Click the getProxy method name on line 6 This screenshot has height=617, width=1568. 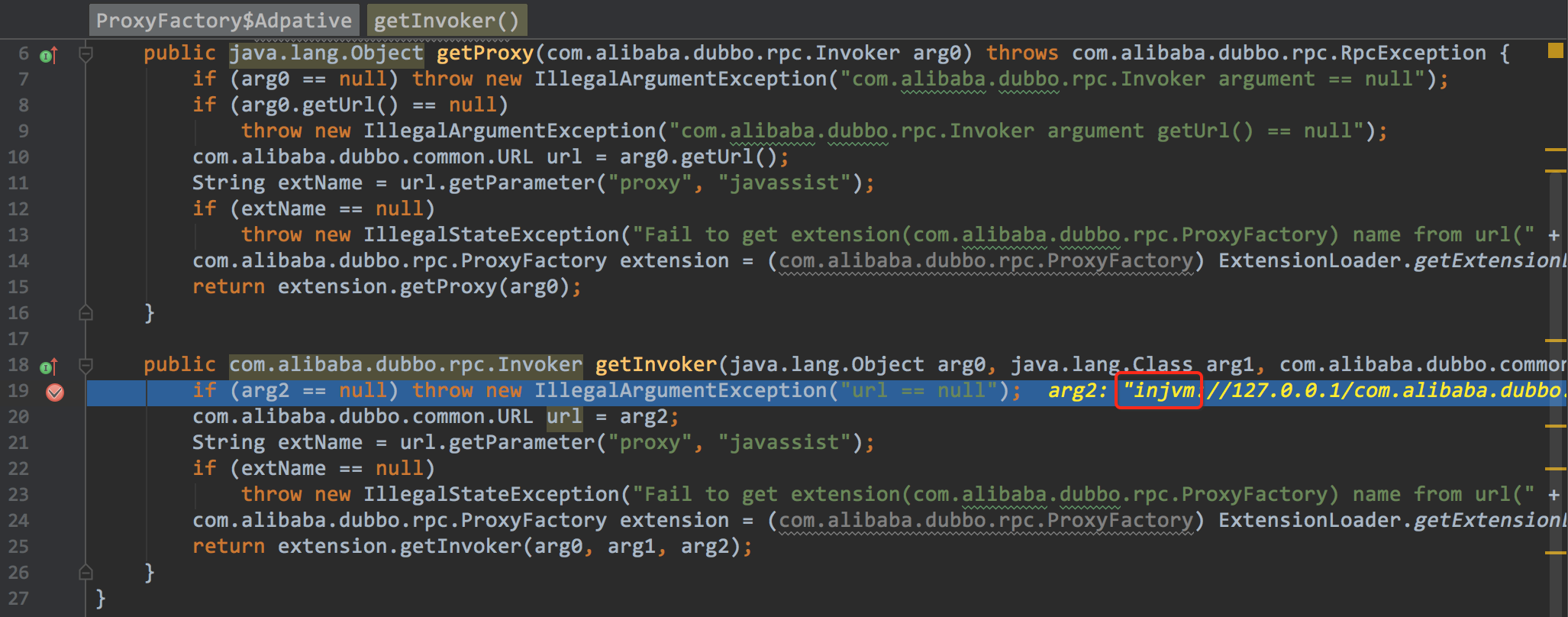(485, 53)
